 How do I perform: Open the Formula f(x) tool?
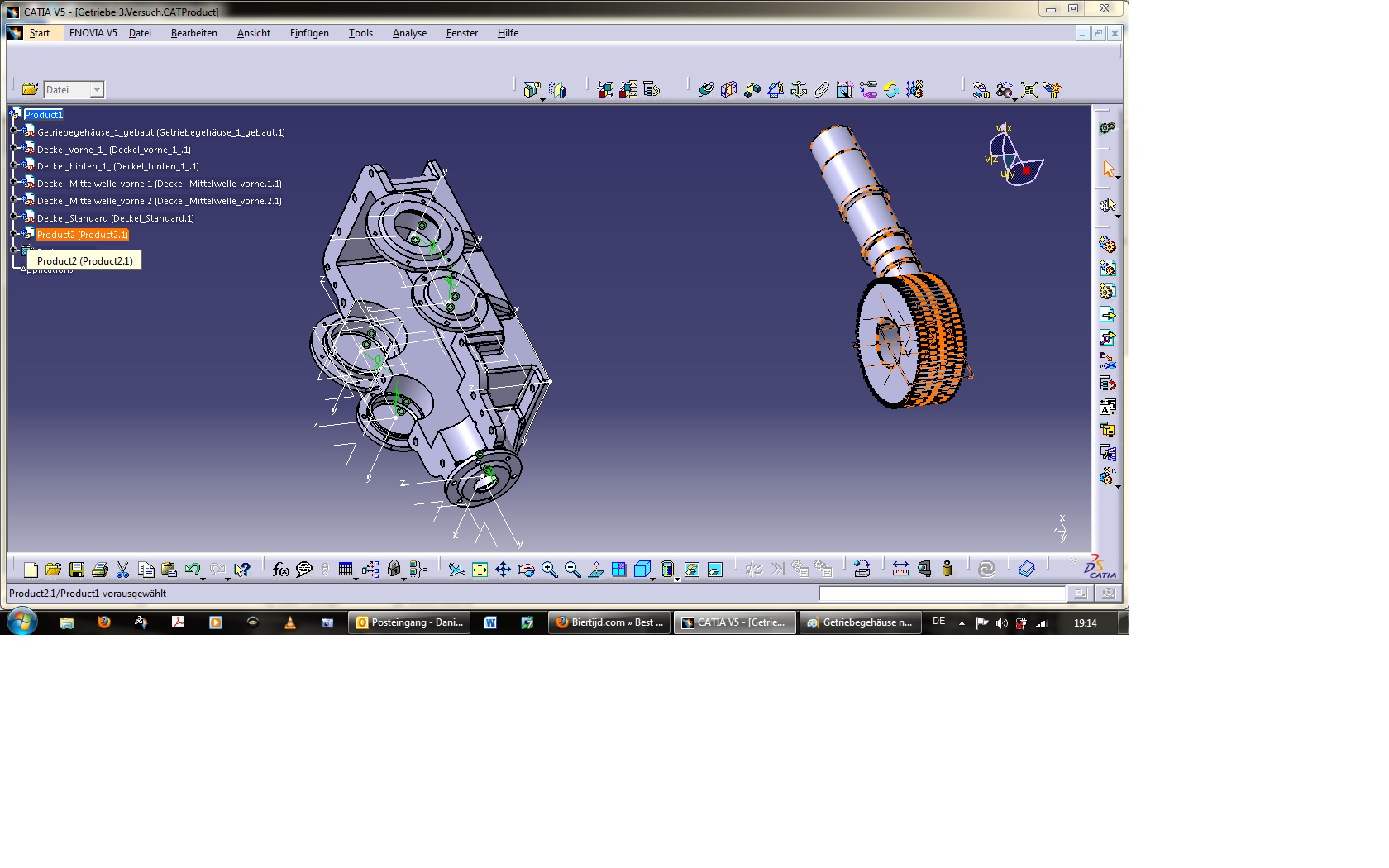pos(281,570)
